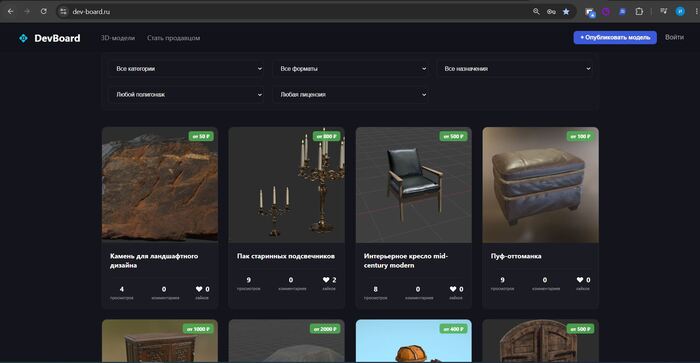The image size is (700, 363).
Task: Go back using the browser back arrow
Action: click(11, 12)
